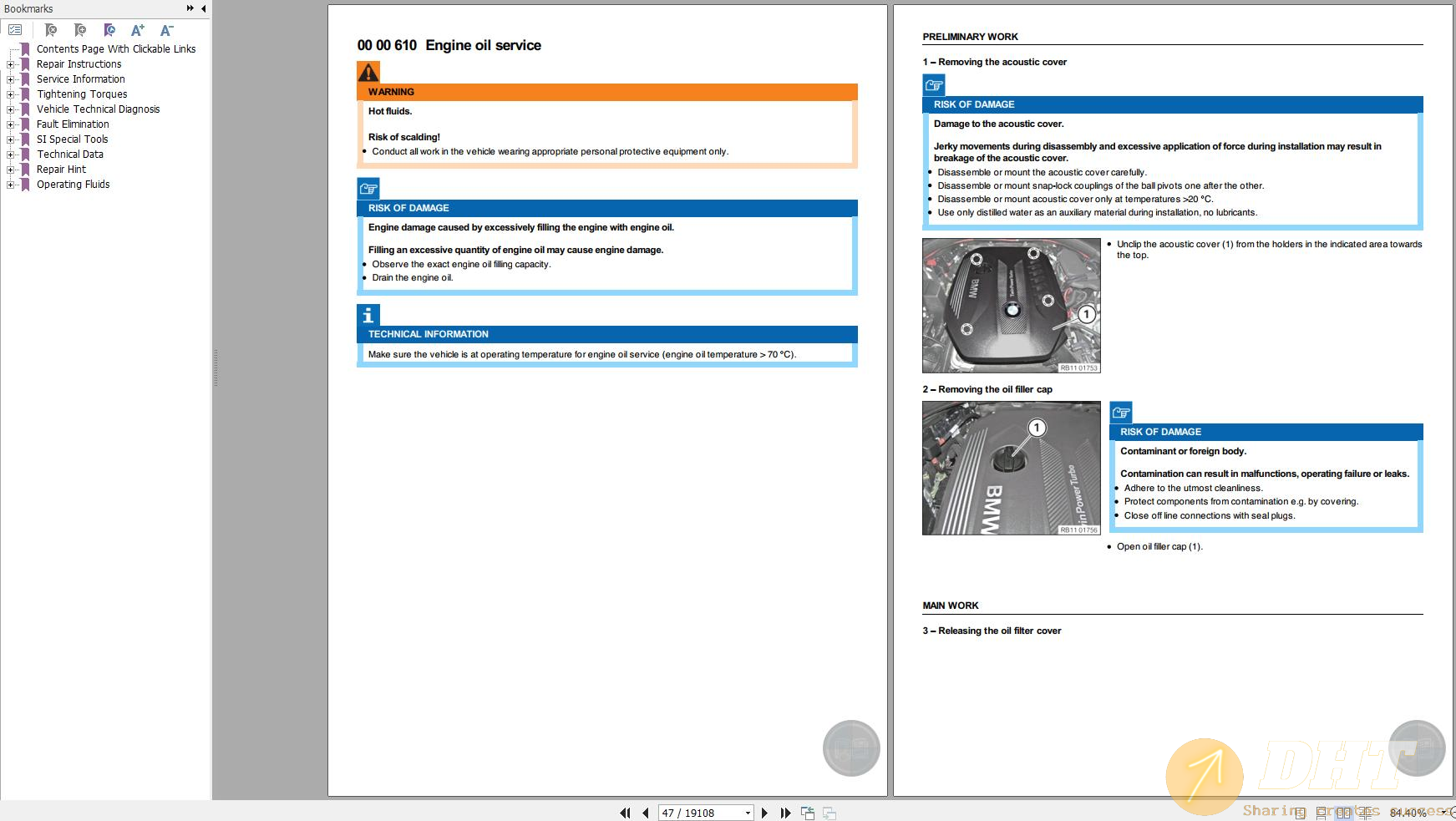Screen dimensions: 1456x821
Task: Collapse the Bookmarks panel with left arrow
Action: click(204, 8)
